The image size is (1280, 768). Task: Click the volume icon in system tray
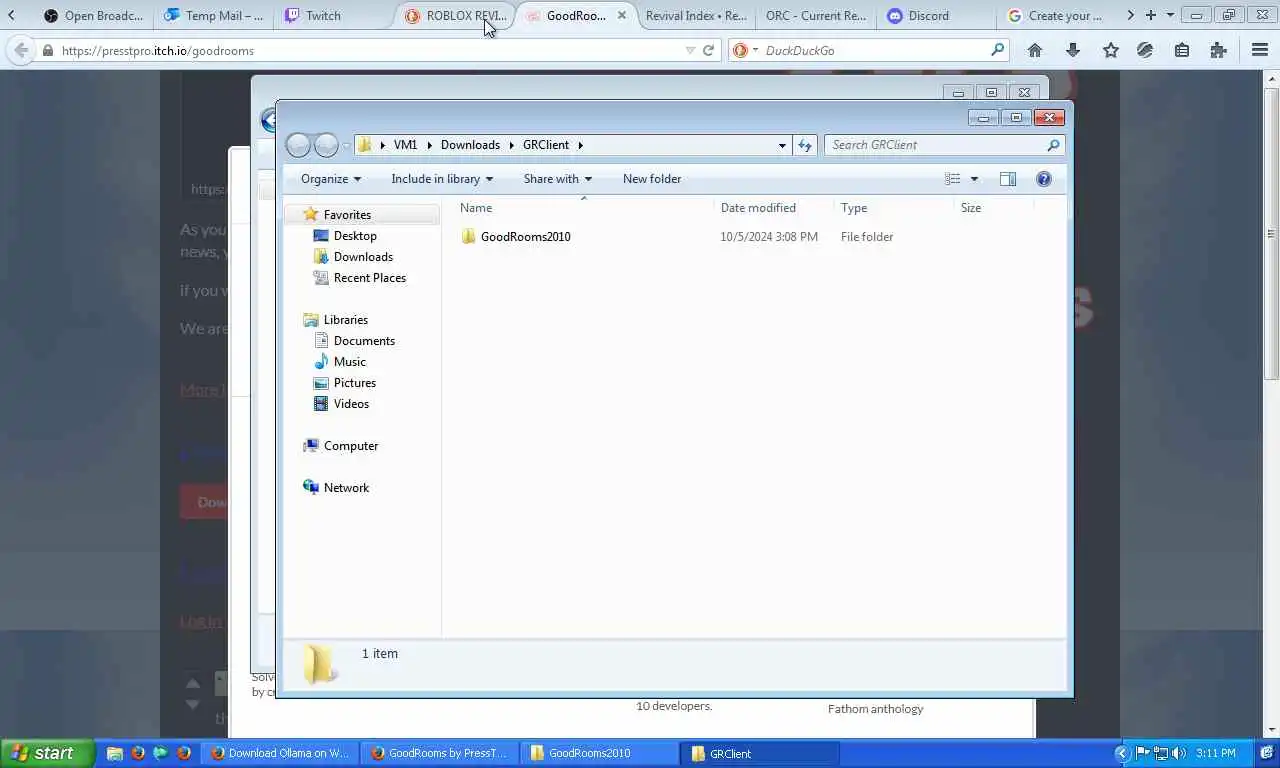(1179, 753)
